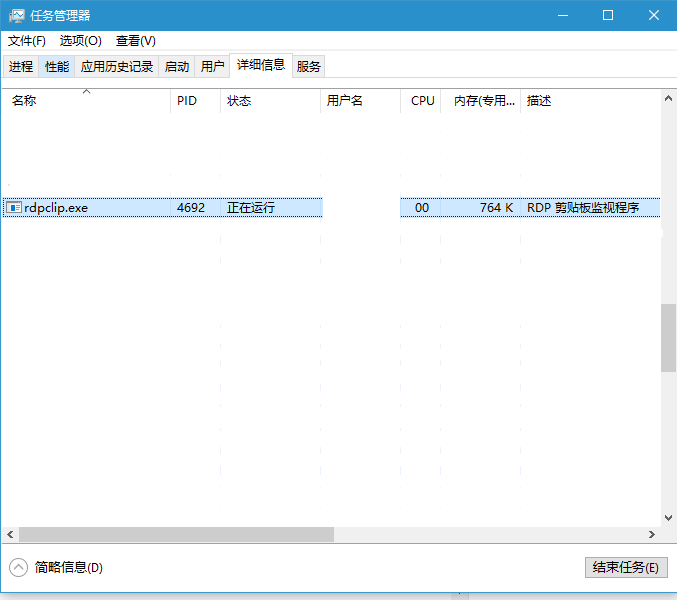The height and width of the screenshot is (600, 677).
Task: Switch to the 进程 tab
Action: pyautogui.click(x=21, y=66)
